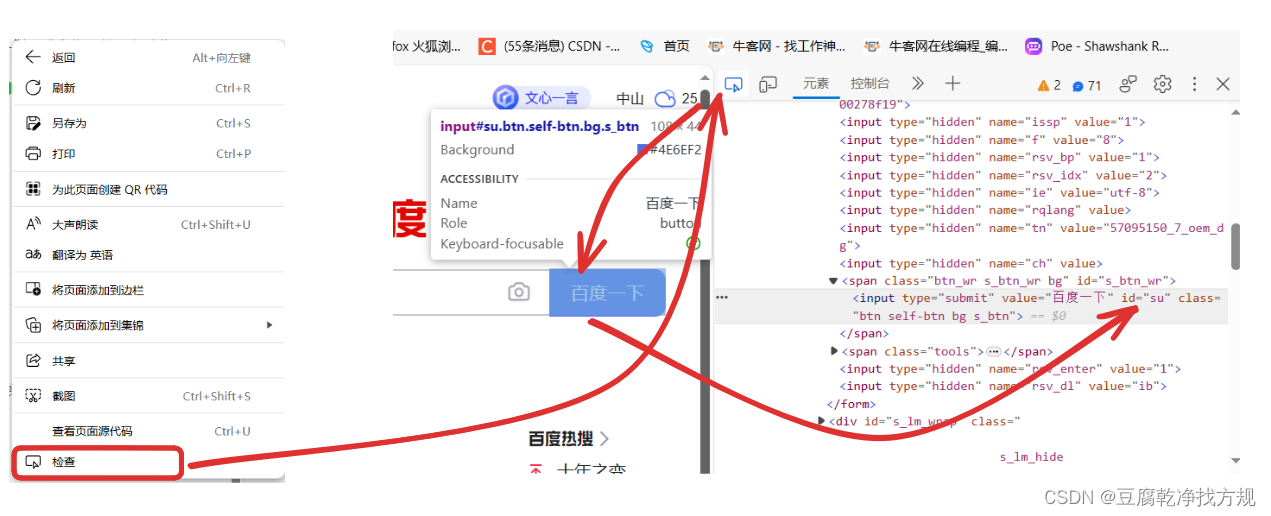Choose 刷新 in the context menu

point(148,88)
